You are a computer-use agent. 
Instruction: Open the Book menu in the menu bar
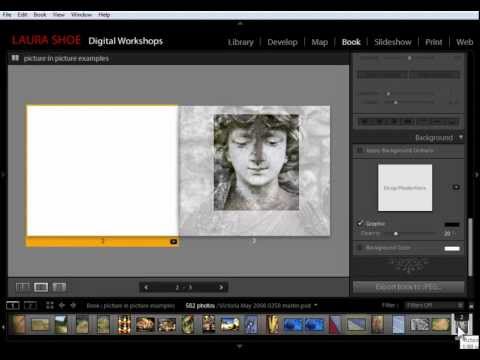click(40, 15)
